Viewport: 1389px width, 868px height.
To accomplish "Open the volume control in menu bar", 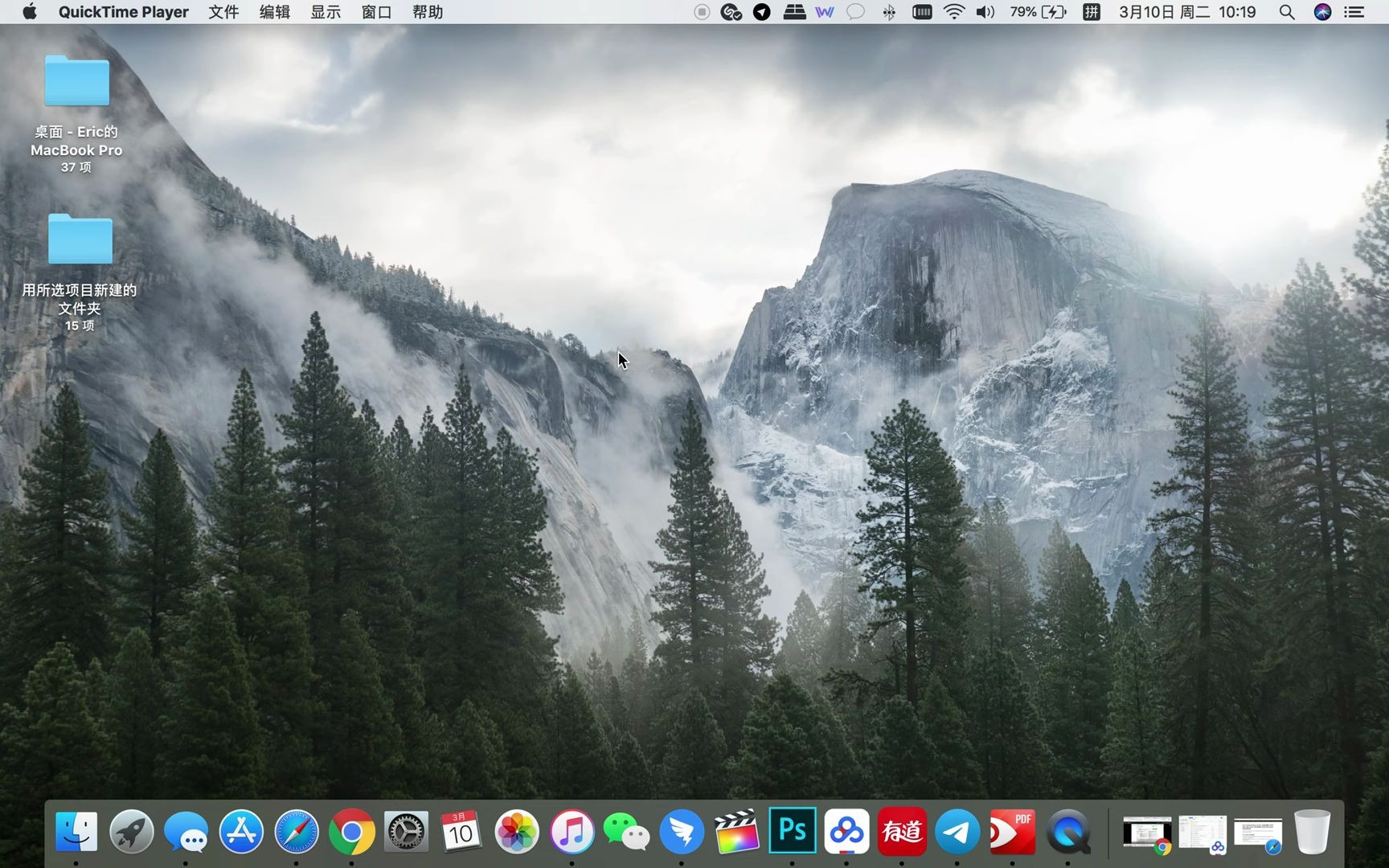I will (x=984, y=12).
